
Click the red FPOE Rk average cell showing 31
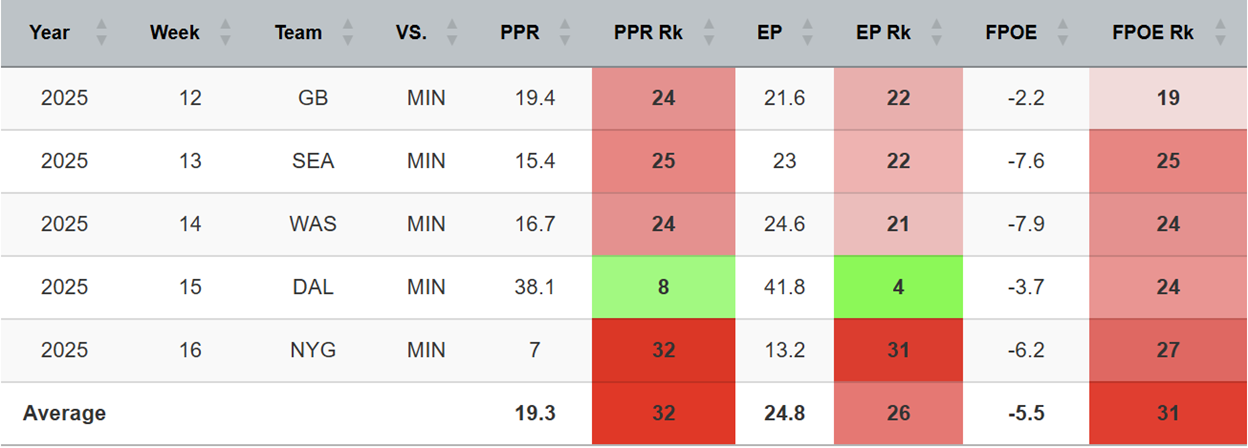click(x=1168, y=413)
